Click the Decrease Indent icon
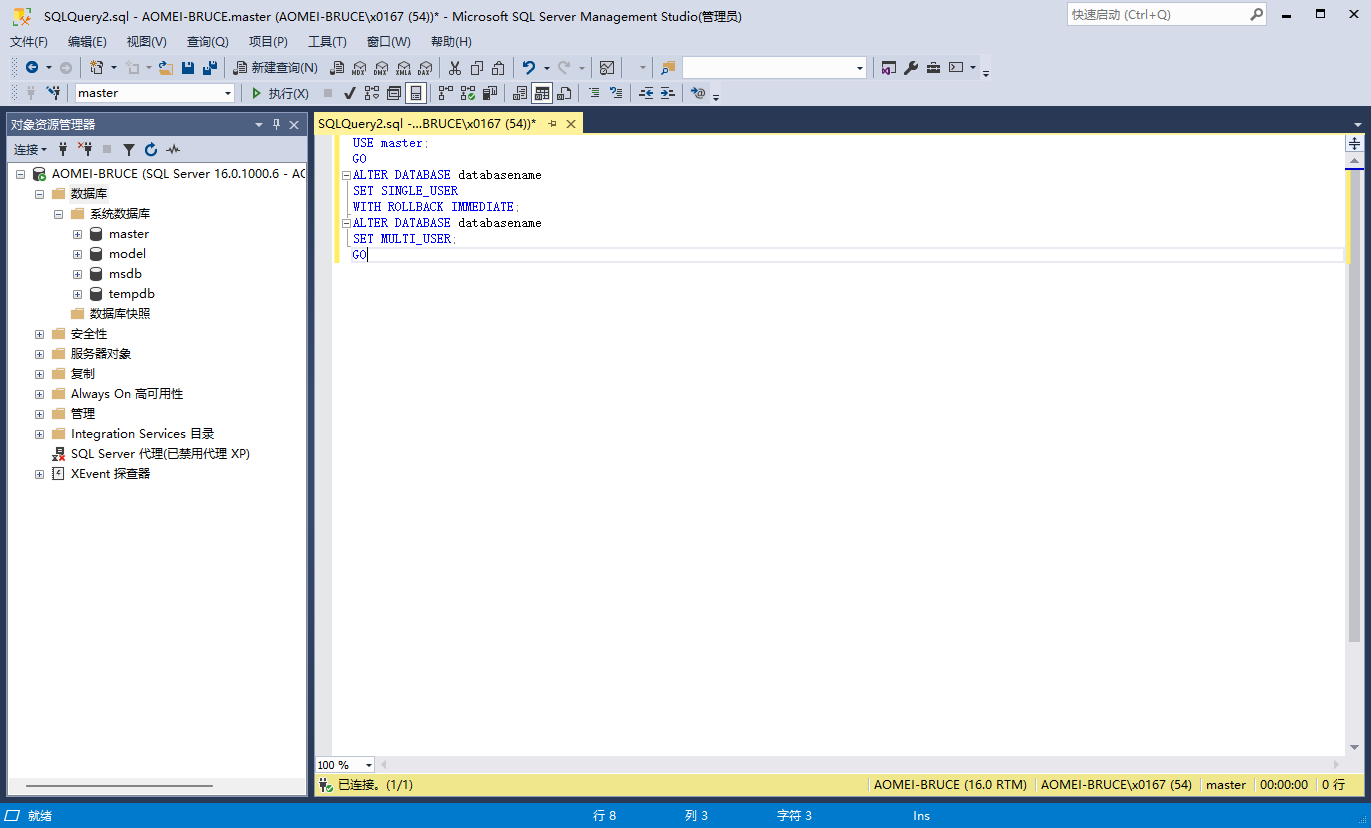 (646, 93)
